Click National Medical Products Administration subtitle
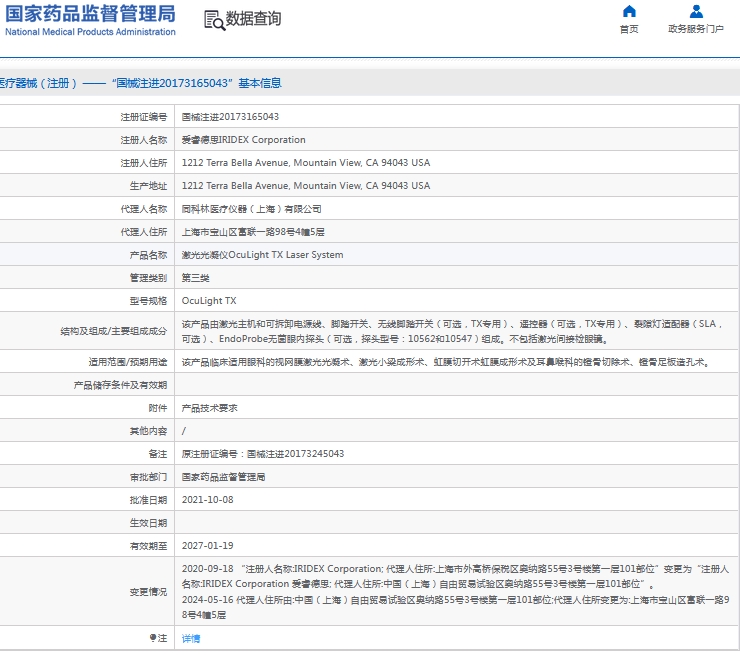 point(90,32)
